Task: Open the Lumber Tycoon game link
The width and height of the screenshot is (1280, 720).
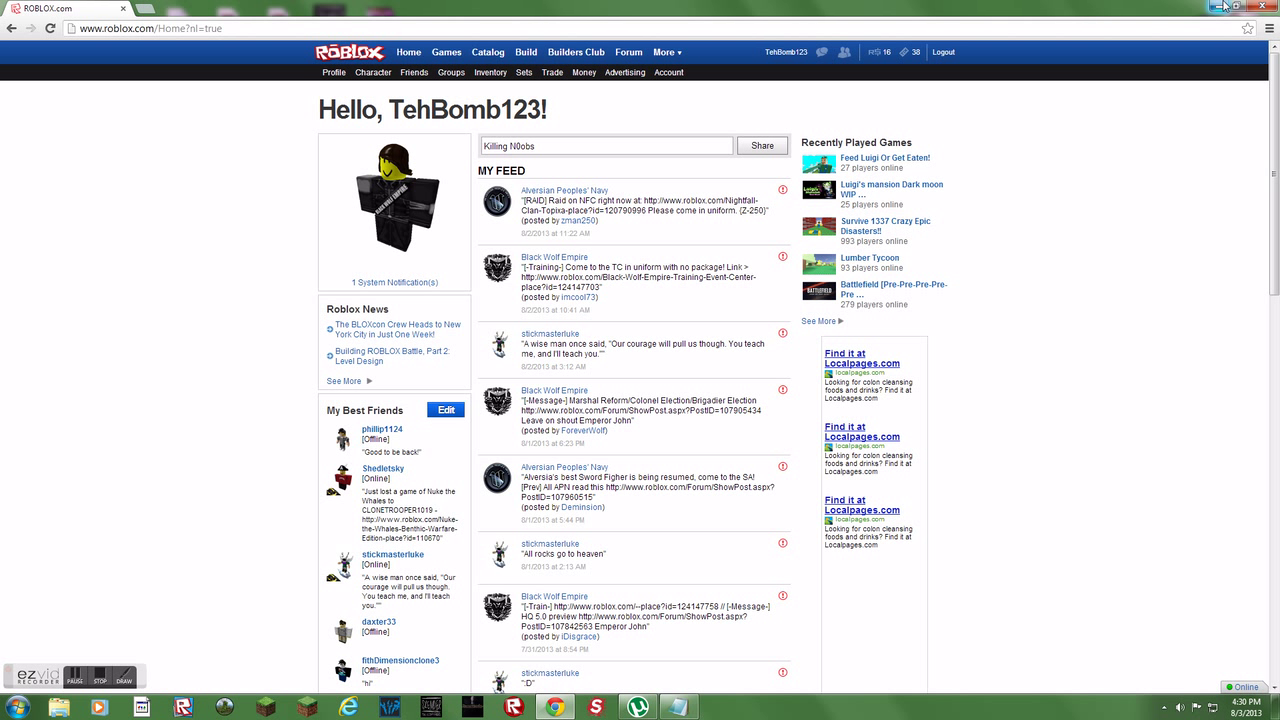Action: [x=869, y=258]
